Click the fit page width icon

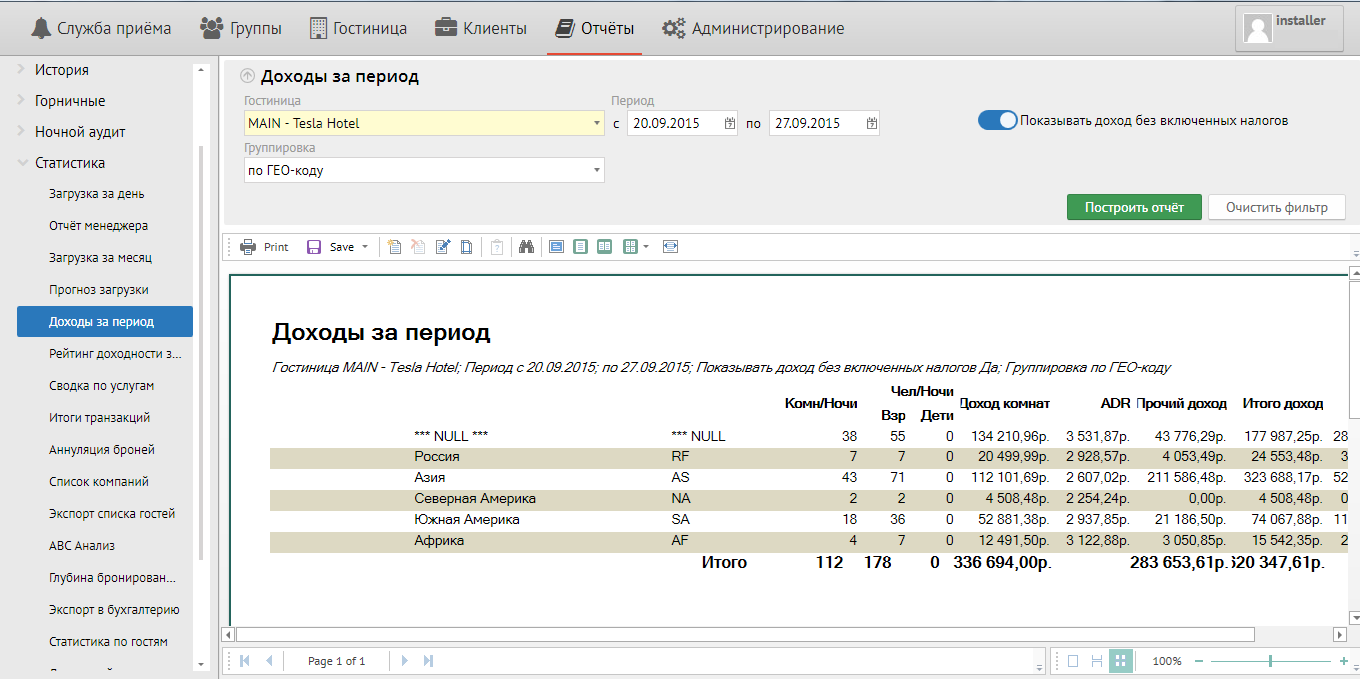coord(670,247)
